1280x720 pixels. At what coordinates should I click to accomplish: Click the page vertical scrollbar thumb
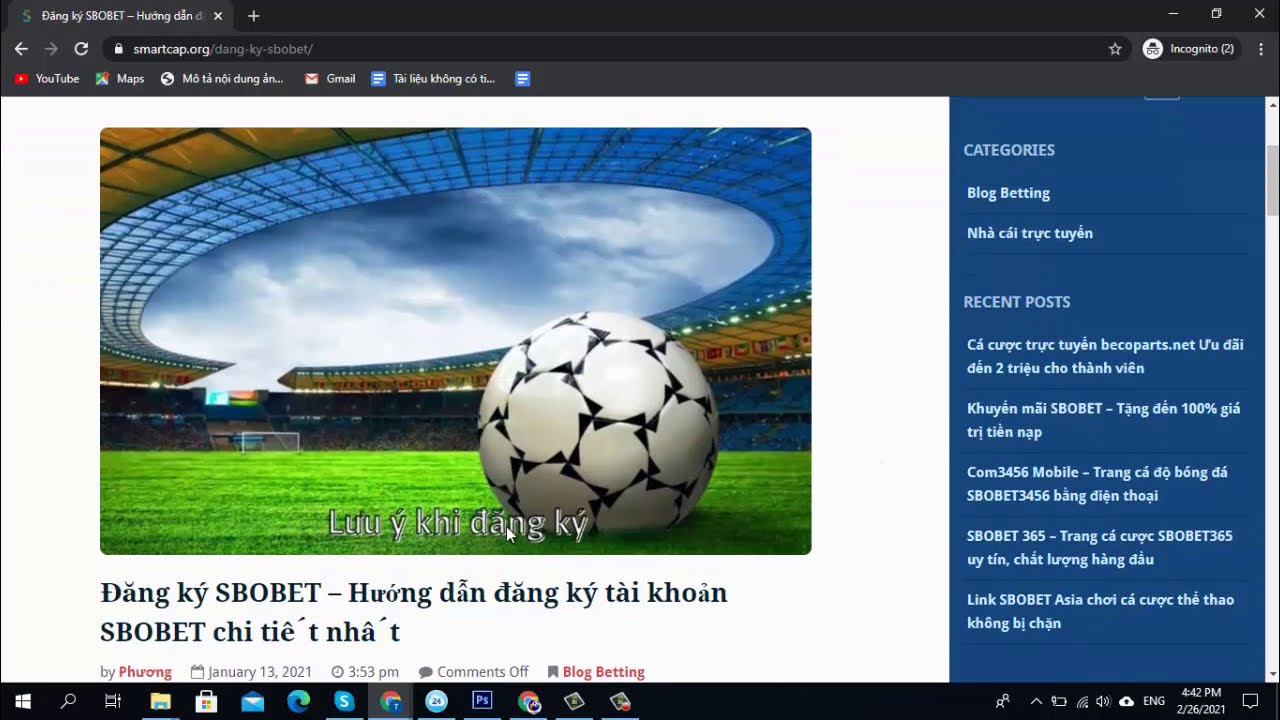[1272, 180]
